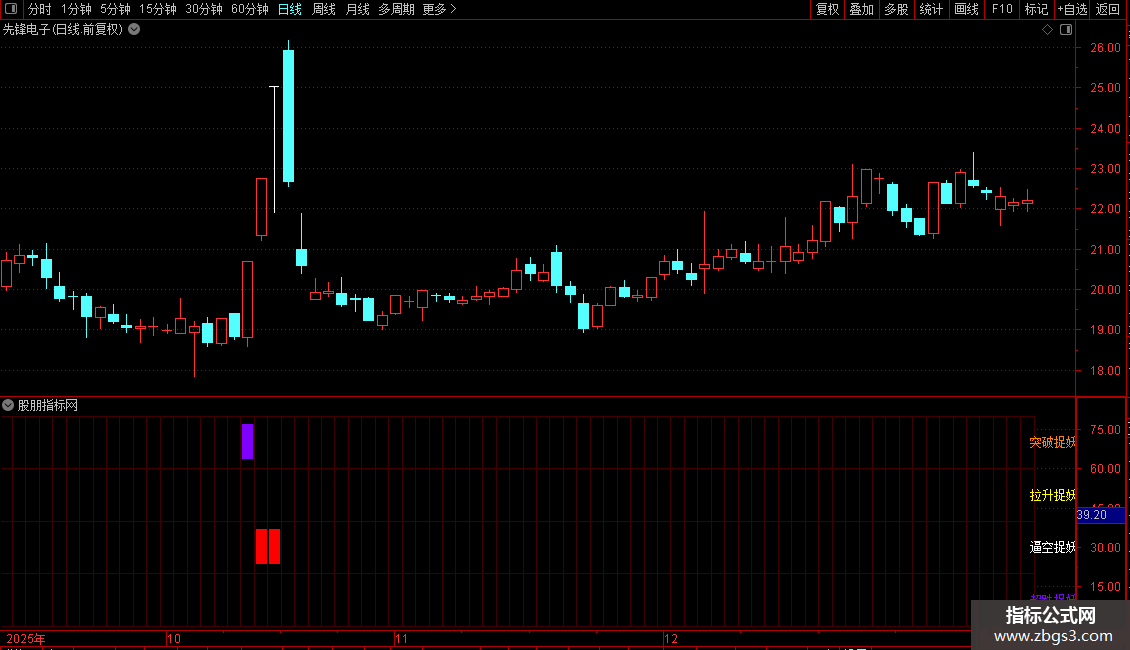The height and width of the screenshot is (650, 1130).
Task: Select the 30分钟 period
Action: (x=204, y=9)
